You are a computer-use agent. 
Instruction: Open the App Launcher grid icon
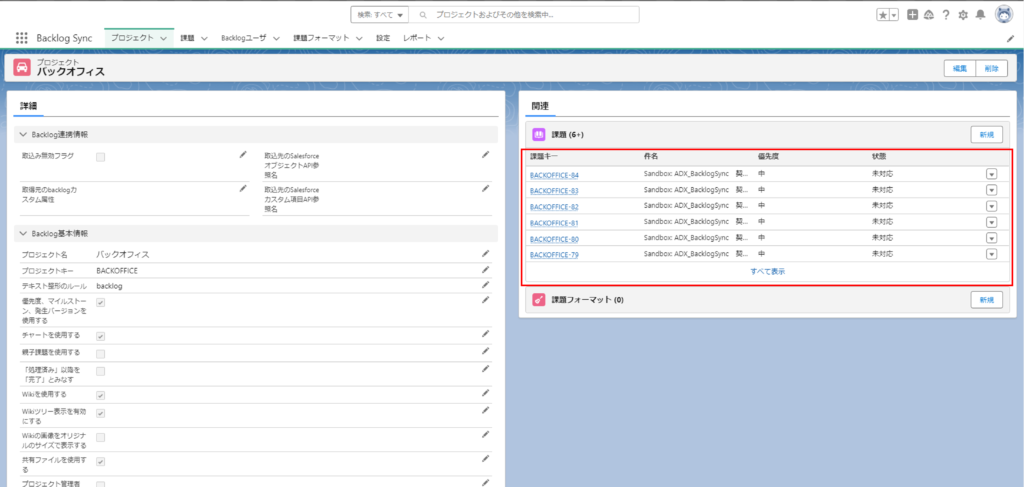coord(22,38)
